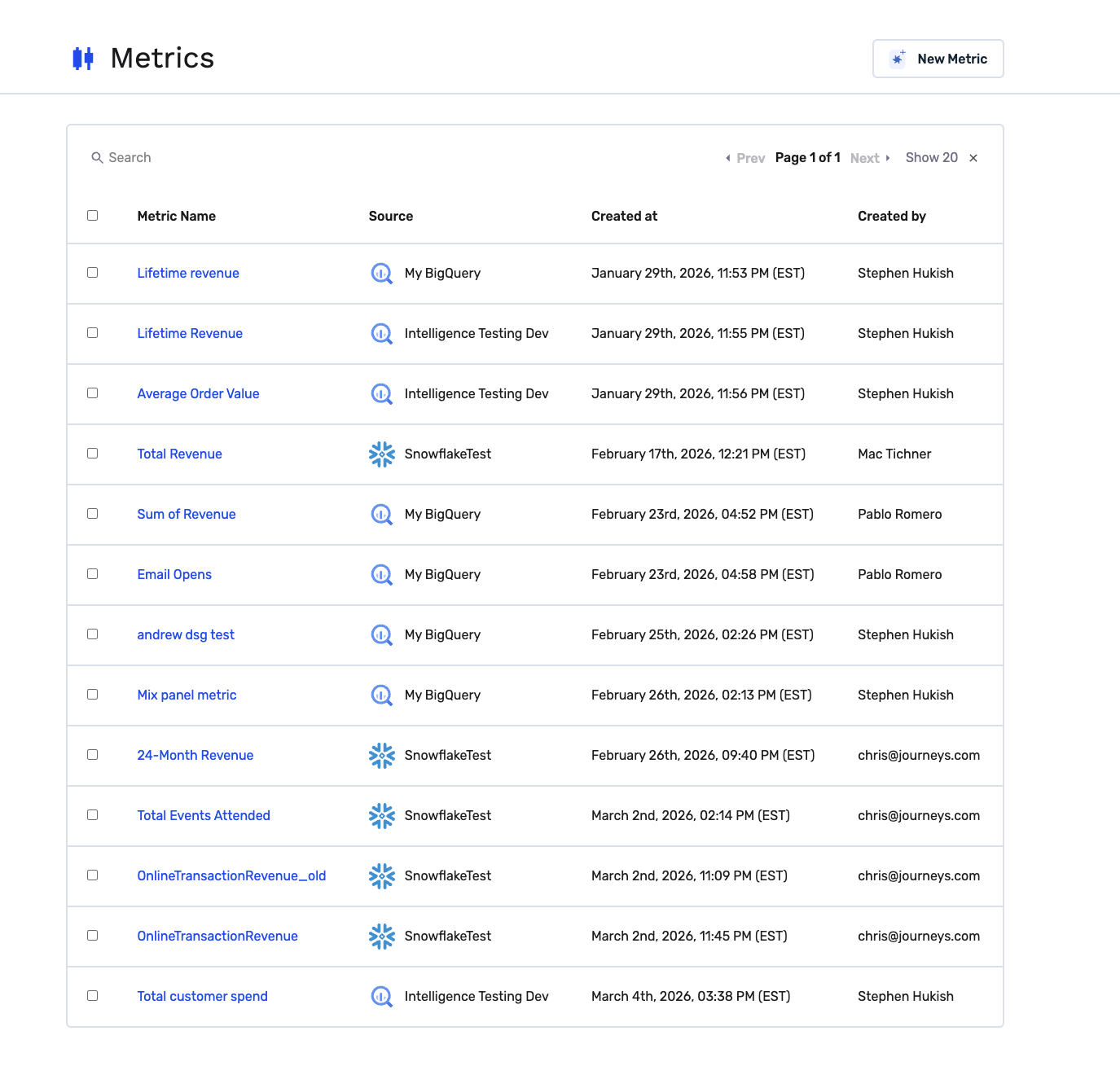The width and height of the screenshot is (1120, 1088).
Task: Open the andrew dsg test metric
Action: point(186,634)
